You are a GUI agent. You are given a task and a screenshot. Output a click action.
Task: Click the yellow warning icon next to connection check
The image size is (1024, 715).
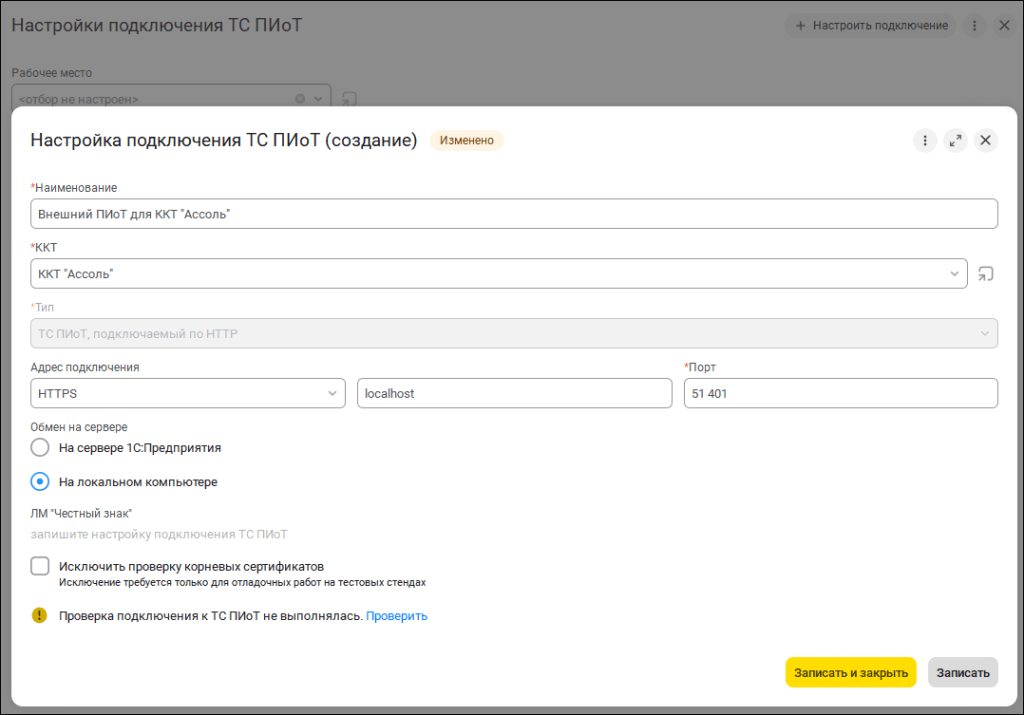[x=39, y=616]
